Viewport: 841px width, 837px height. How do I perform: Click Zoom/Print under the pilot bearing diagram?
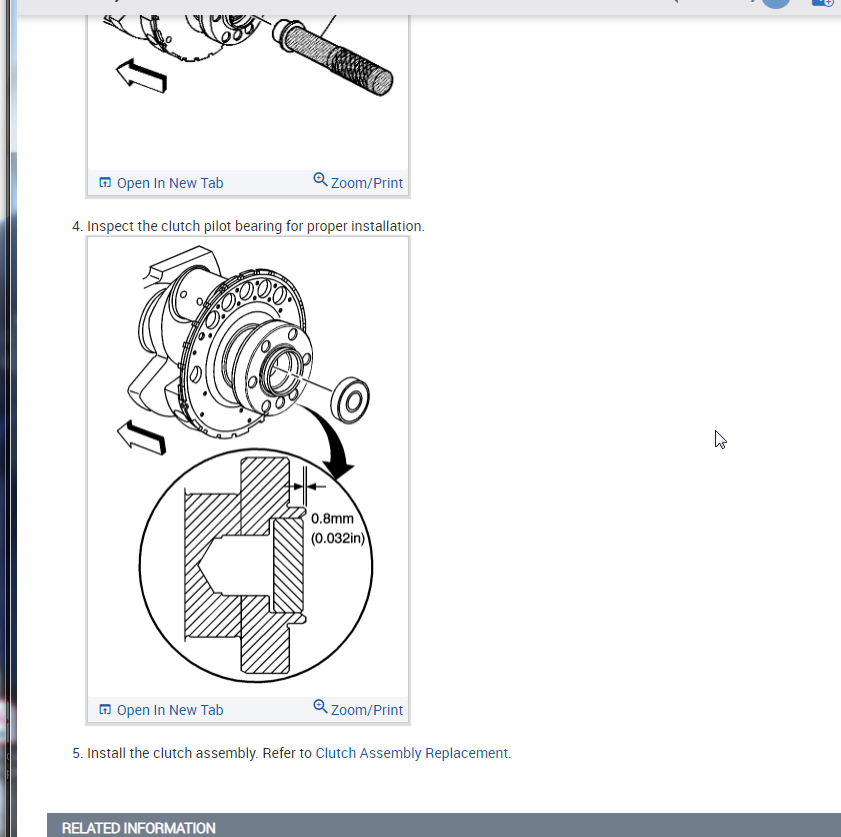(358, 709)
